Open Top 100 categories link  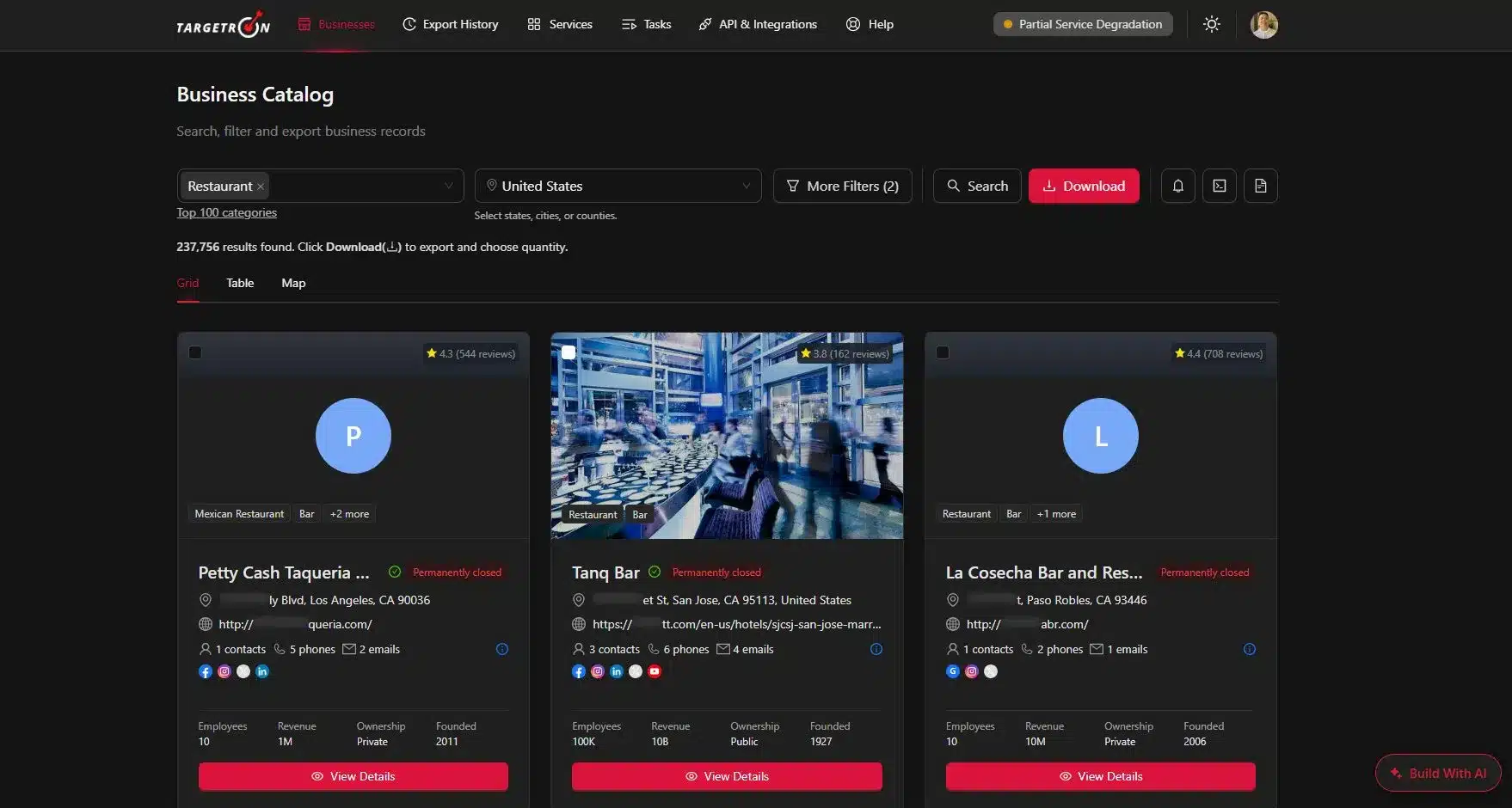coord(227,213)
